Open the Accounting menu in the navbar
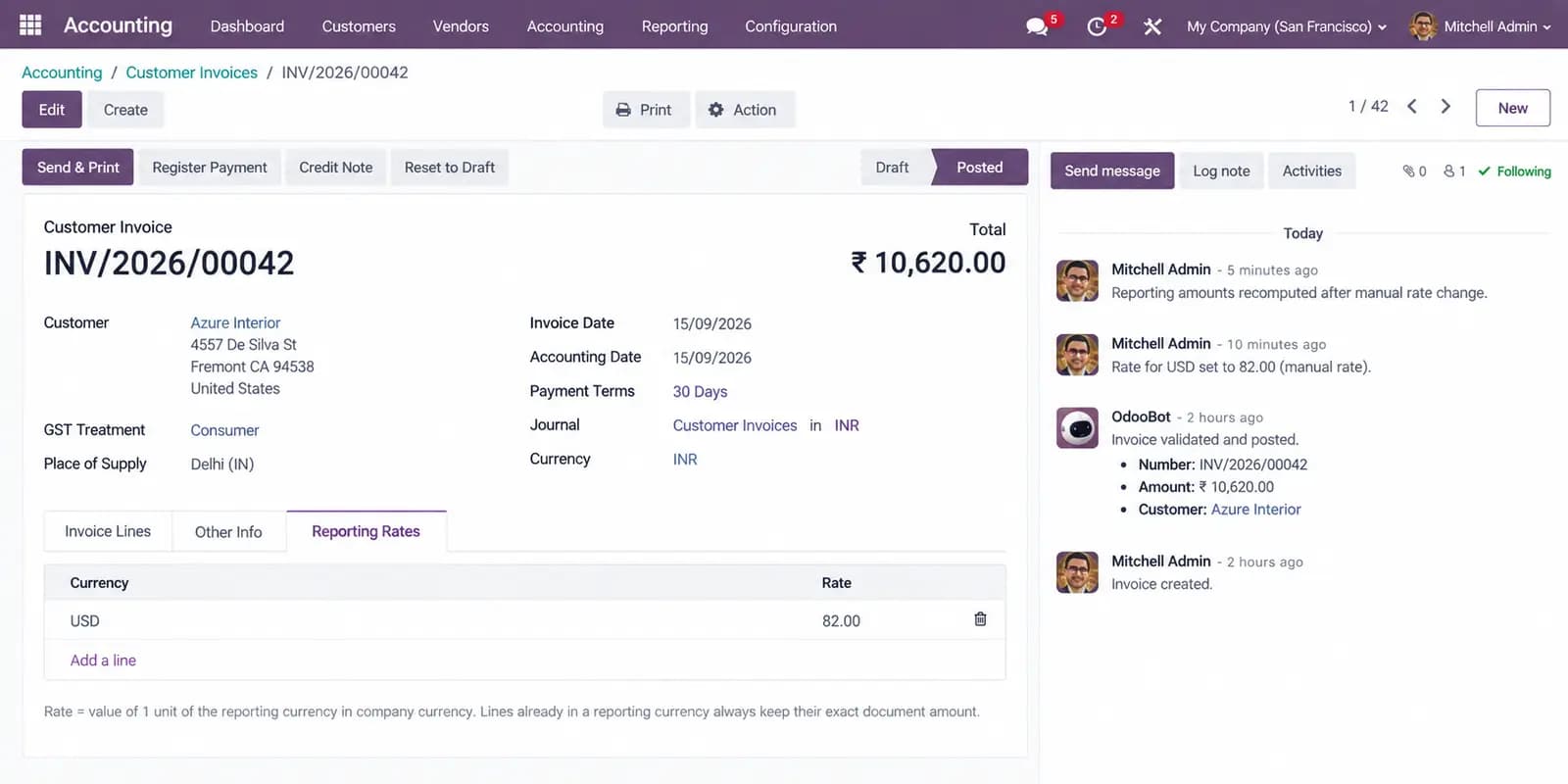Screen dimensions: 1568x784 (x=565, y=26)
